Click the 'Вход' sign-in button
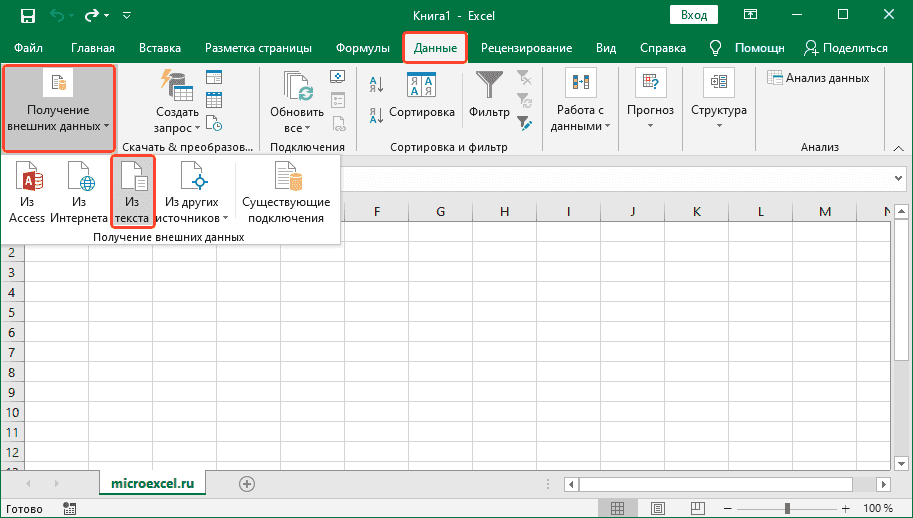Viewport: 913px width, 518px height. (694, 15)
